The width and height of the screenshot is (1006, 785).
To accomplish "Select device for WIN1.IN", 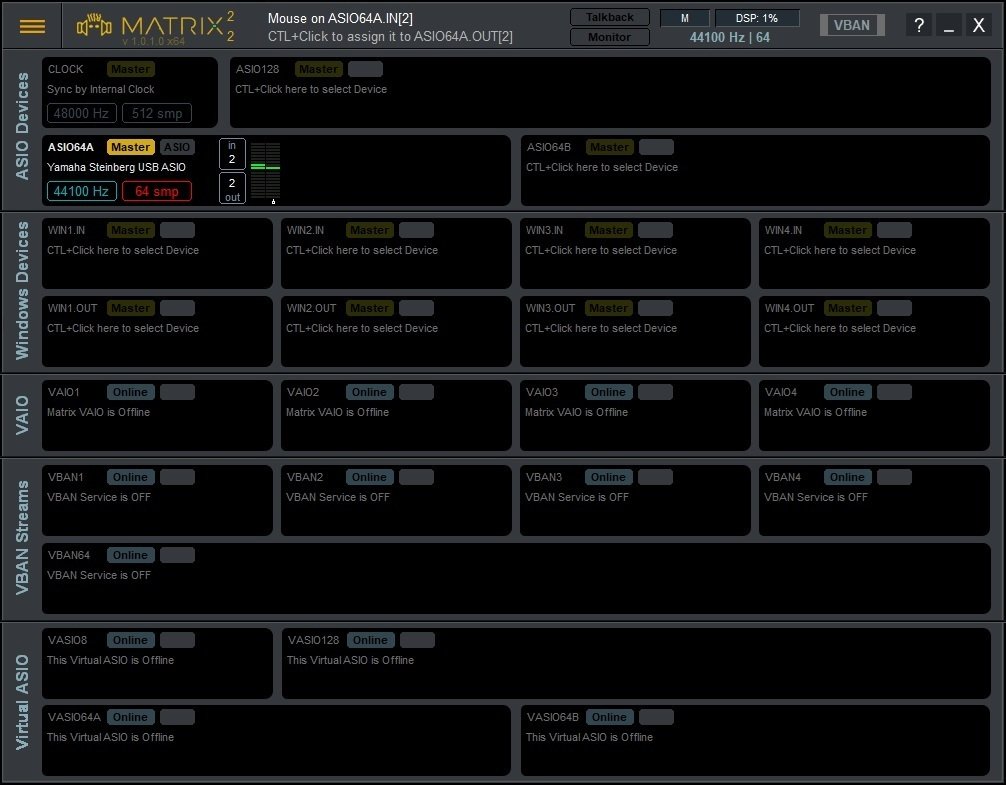I will 123,250.
